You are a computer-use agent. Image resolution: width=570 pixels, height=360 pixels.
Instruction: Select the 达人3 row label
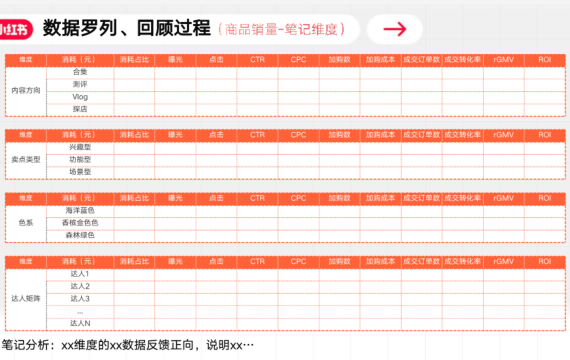80,298
